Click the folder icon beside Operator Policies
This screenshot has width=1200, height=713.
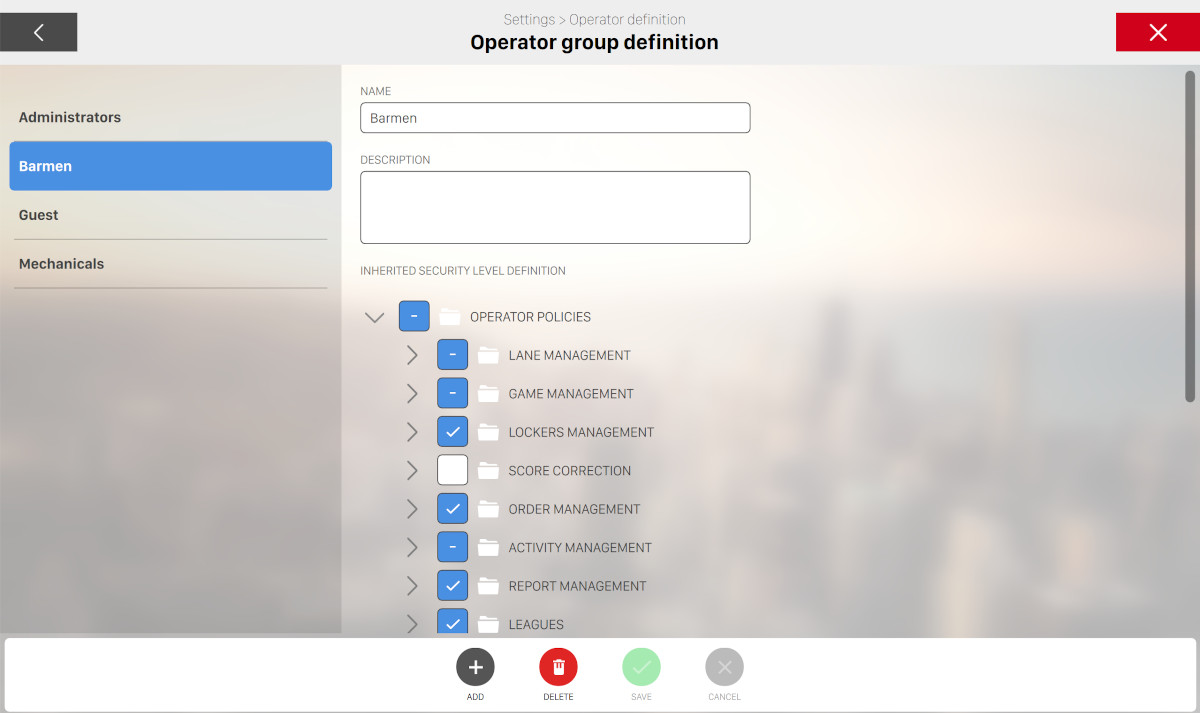coord(450,317)
